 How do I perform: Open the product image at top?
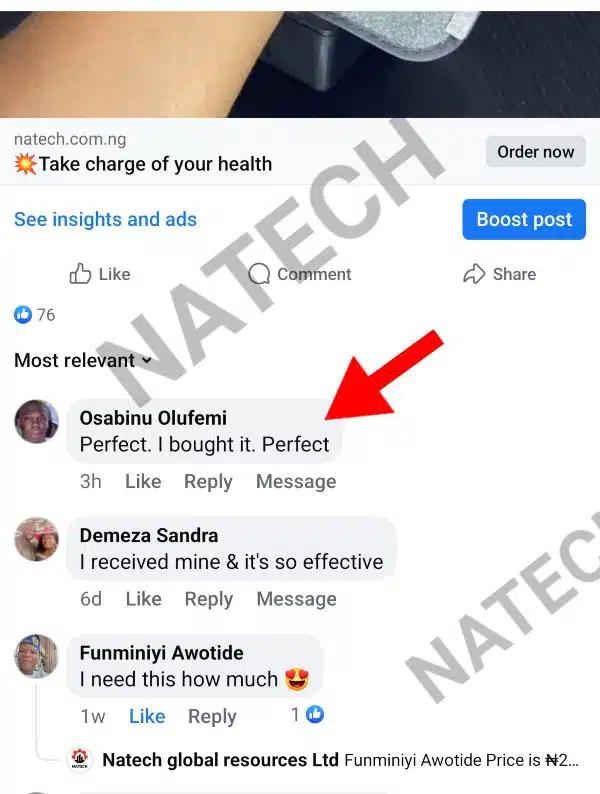point(300,64)
